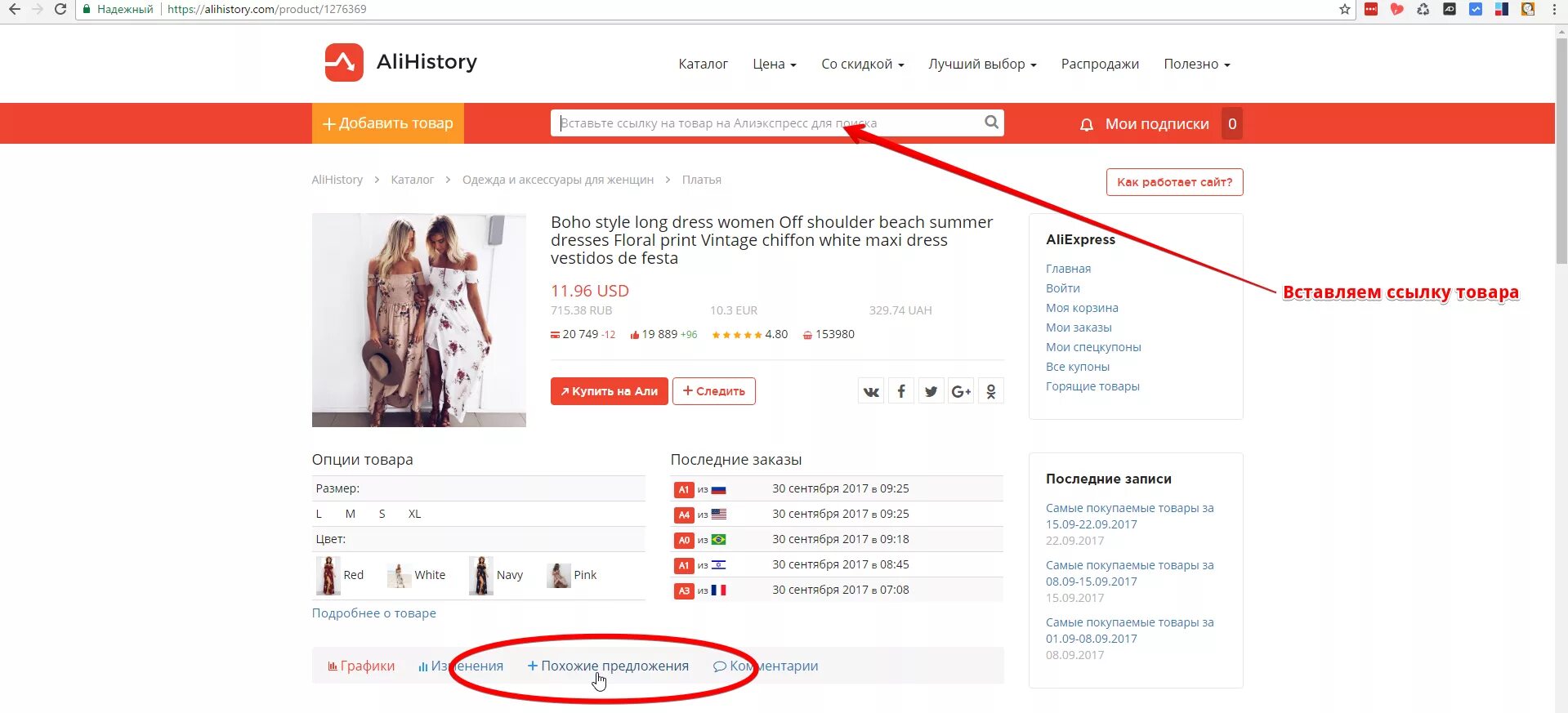Select size L option
The height and width of the screenshot is (713, 1568).
(319, 514)
